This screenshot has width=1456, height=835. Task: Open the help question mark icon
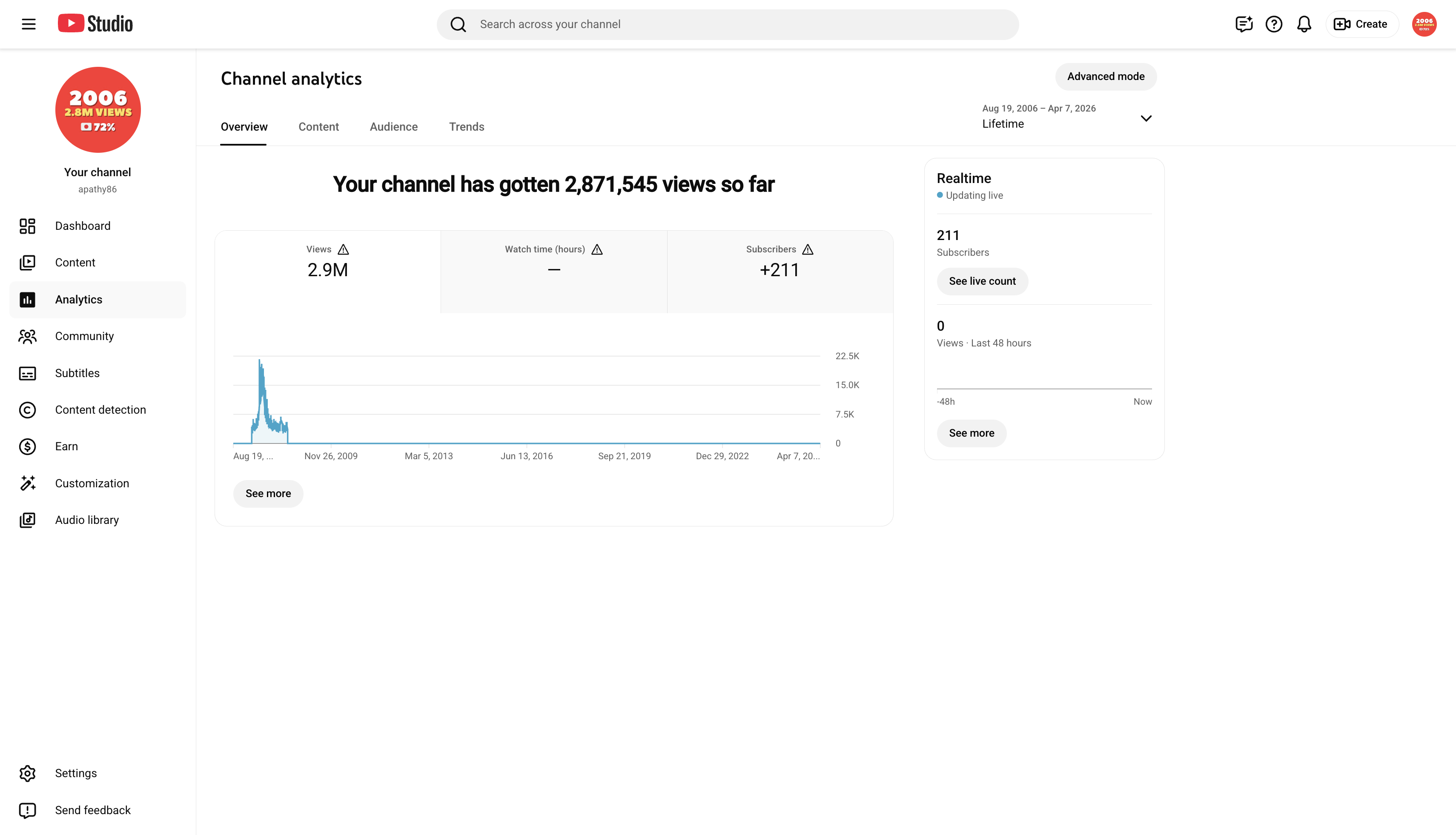[x=1273, y=24]
